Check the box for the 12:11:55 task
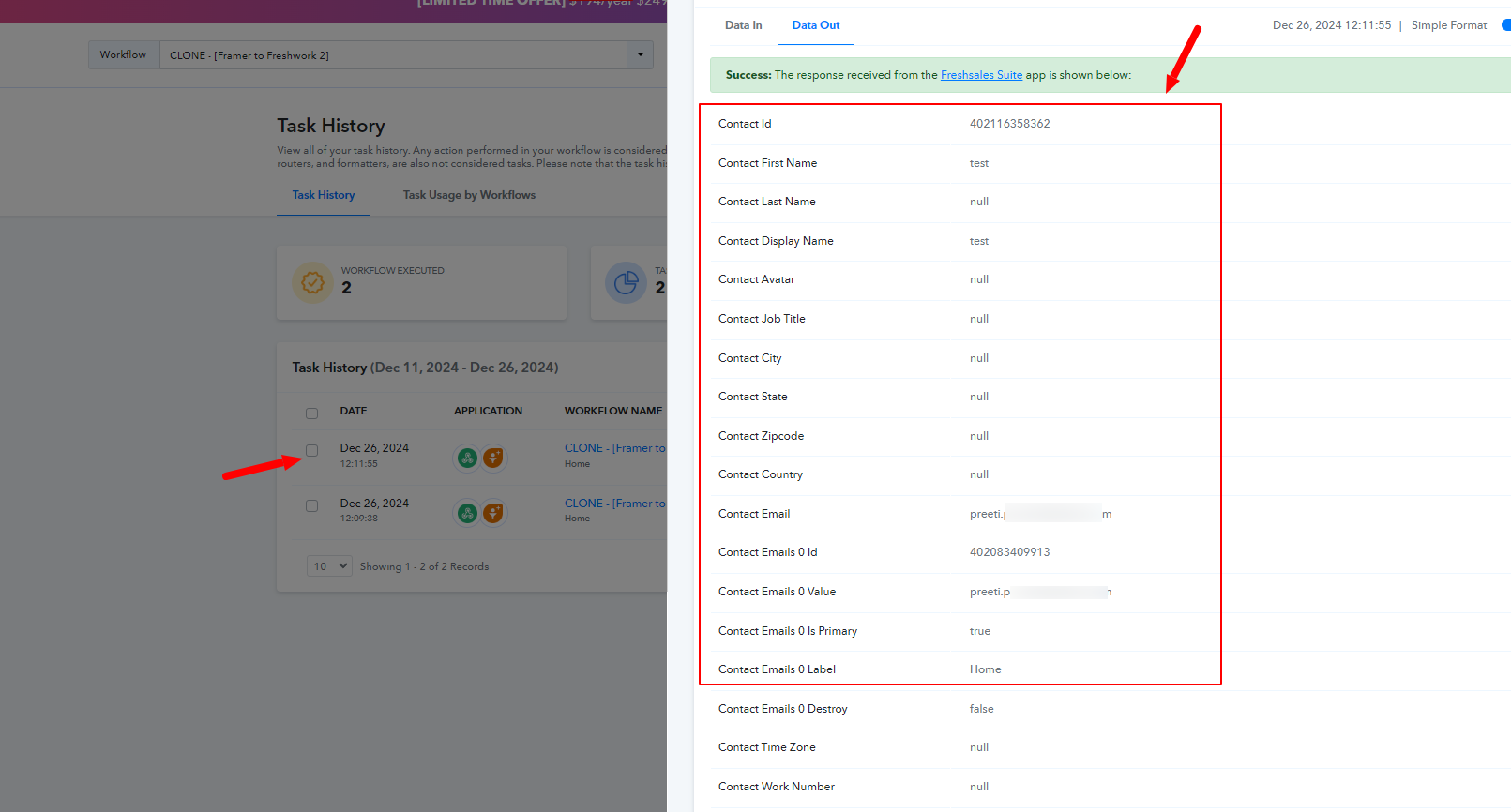This screenshot has height=812, width=1511. pos(312,450)
